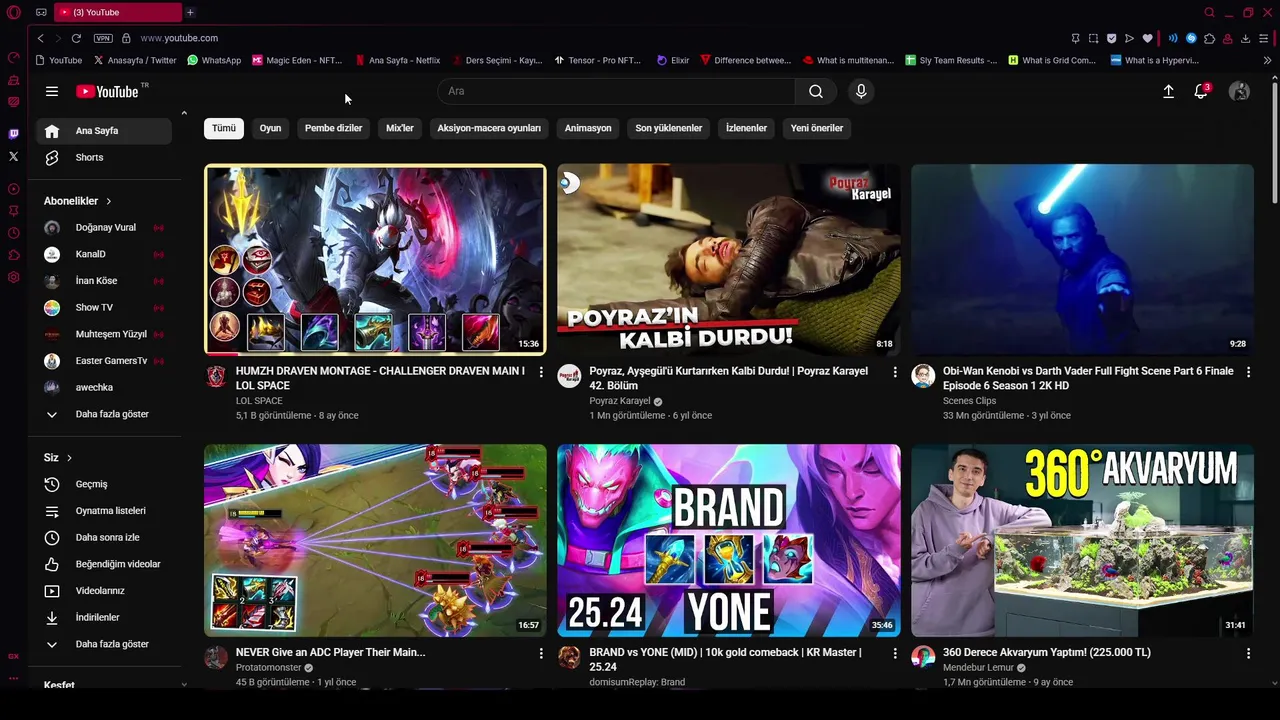1280x720 pixels.
Task: Open options menu for HUMZH DRAVEN MONTAGE video
Action: pyautogui.click(x=541, y=372)
